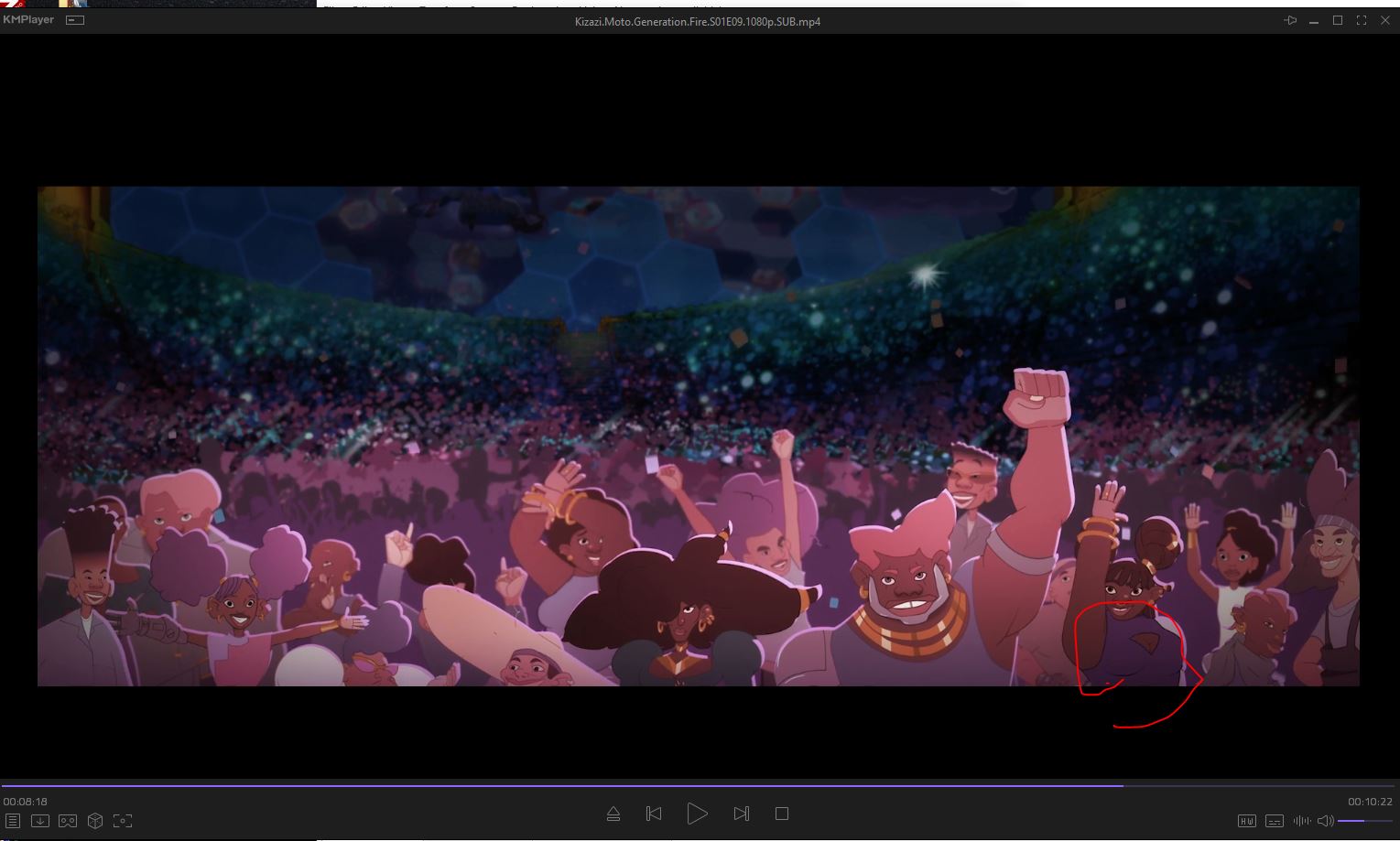Image resolution: width=1400 pixels, height=841 pixels.
Task: Mute audio with the speaker icon
Action: (x=1325, y=821)
